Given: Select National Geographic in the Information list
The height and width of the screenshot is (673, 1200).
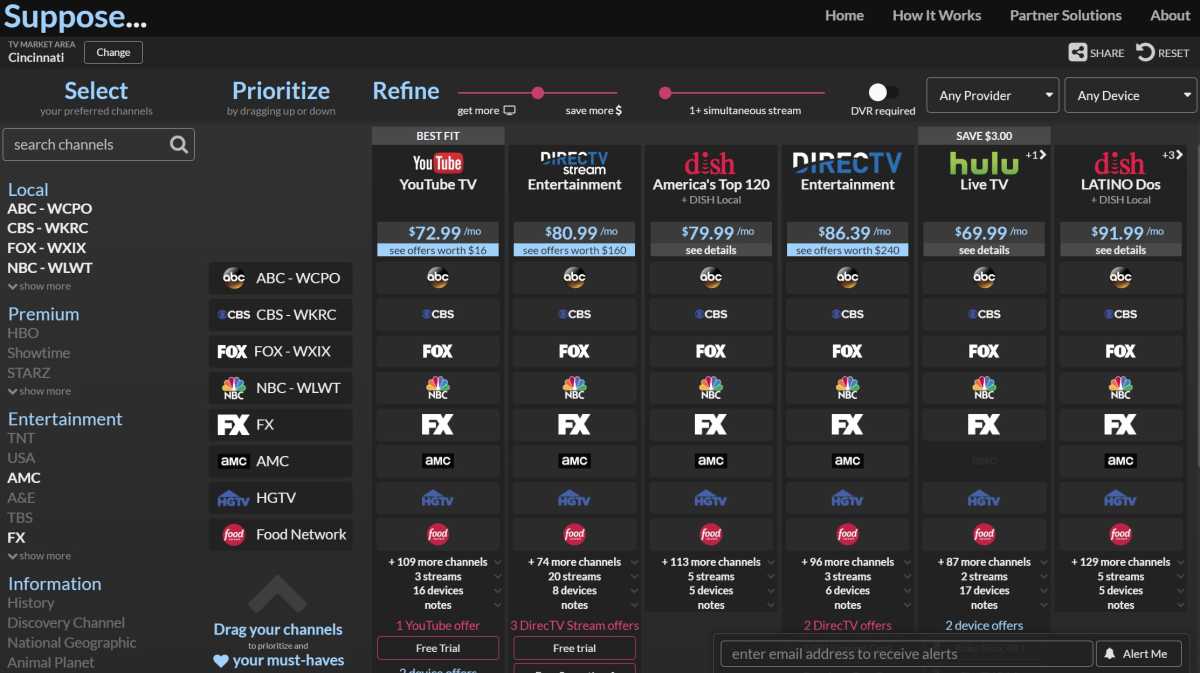Looking at the screenshot, I should (72, 643).
